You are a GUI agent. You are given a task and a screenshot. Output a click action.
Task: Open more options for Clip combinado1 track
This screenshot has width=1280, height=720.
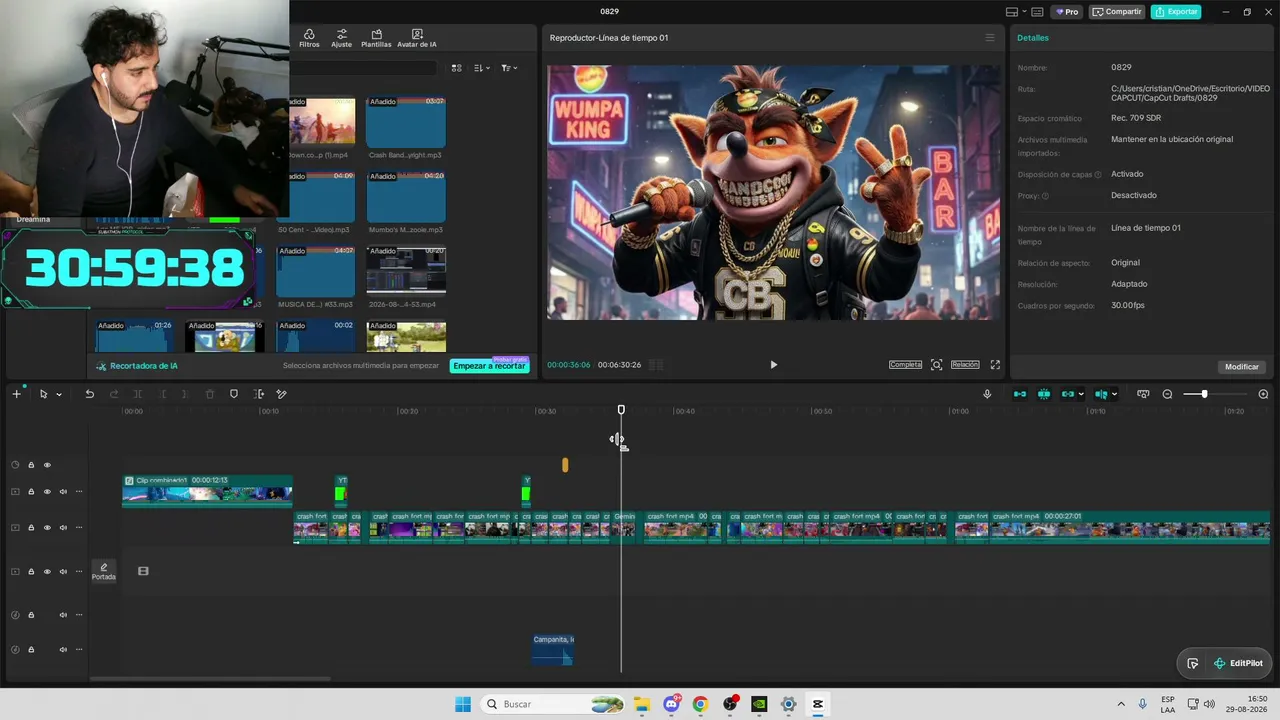click(78, 492)
